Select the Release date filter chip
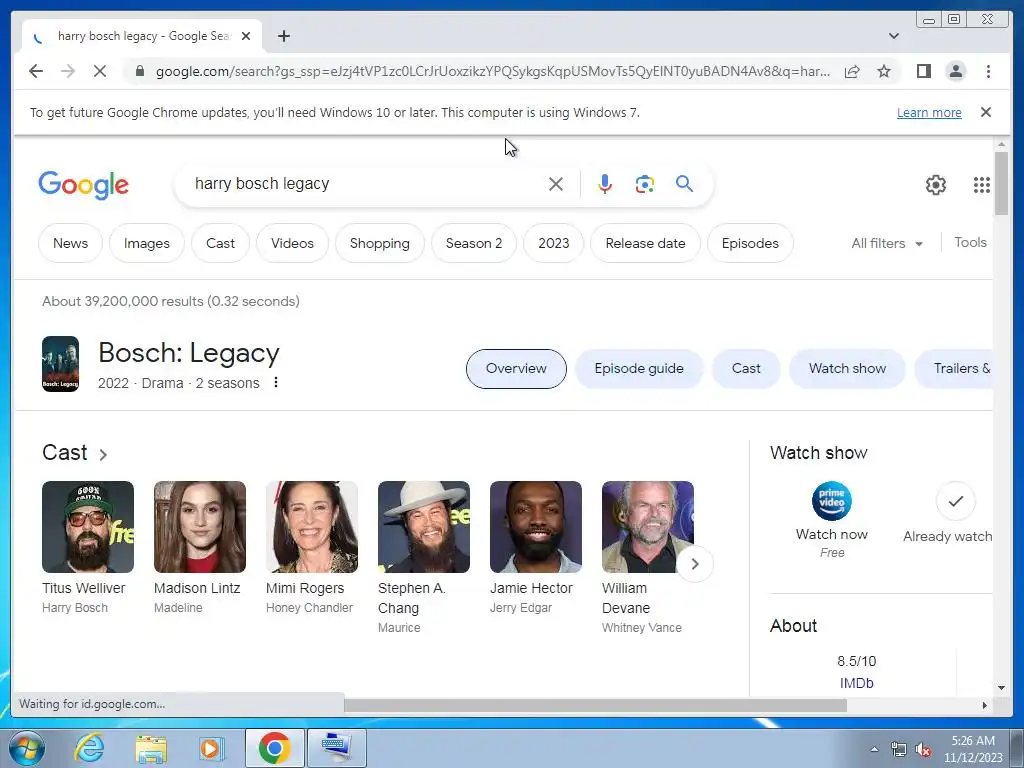1024x768 pixels. click(645, 243)
